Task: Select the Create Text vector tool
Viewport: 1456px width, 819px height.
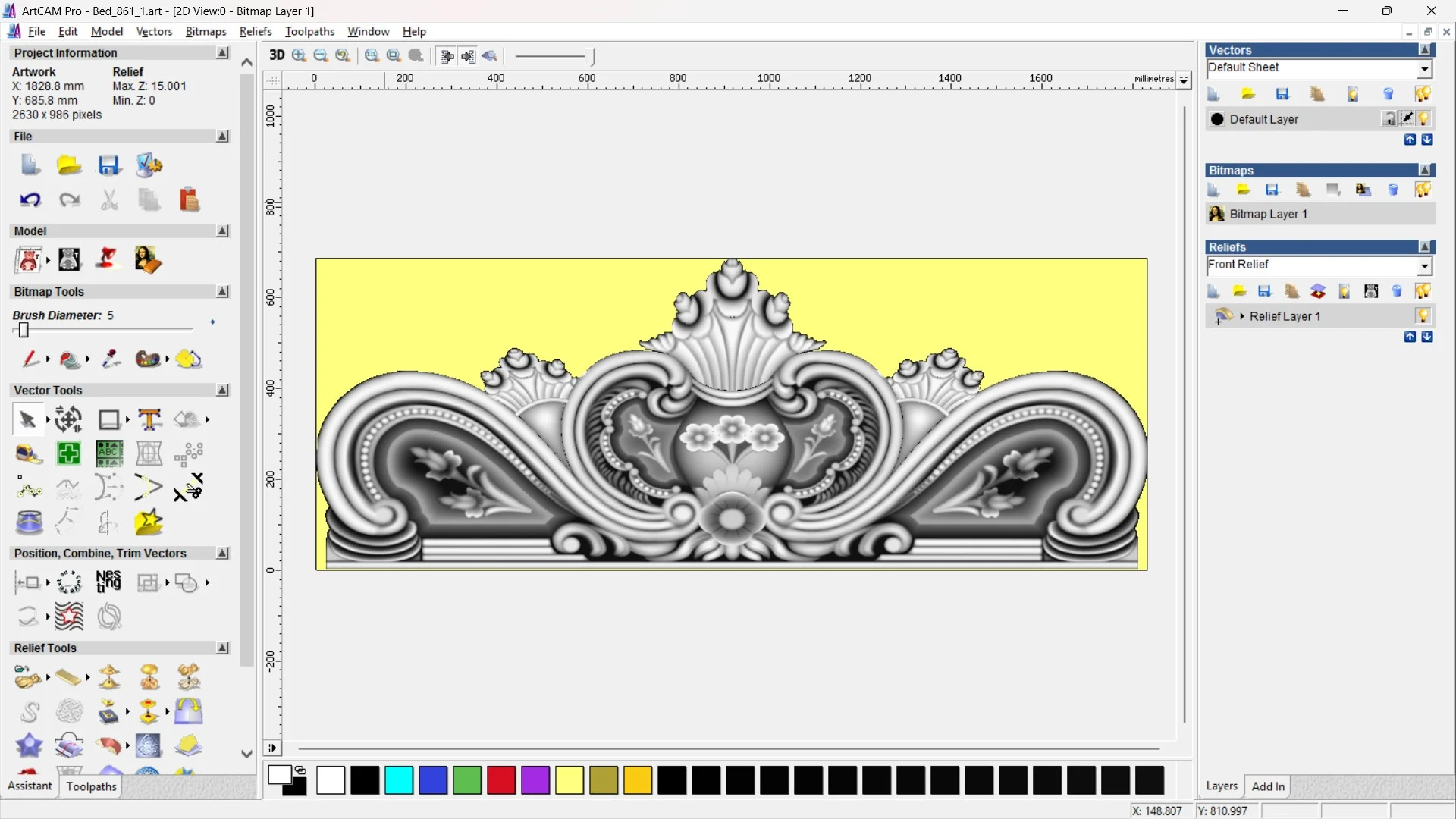Action: click(x=149, y=419)
